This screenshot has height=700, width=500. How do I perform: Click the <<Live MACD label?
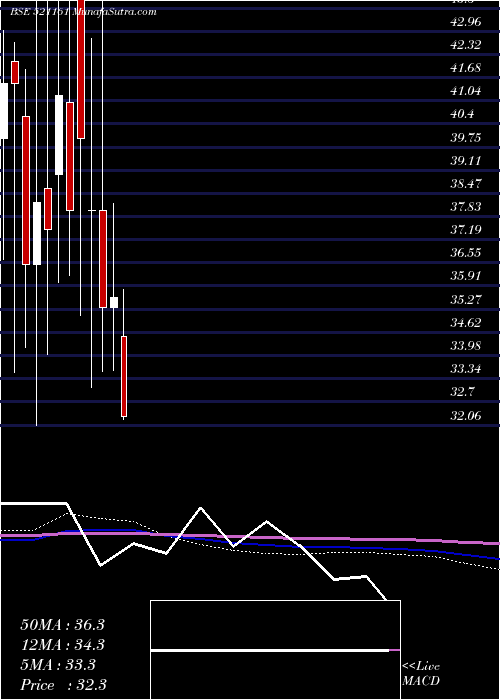[421, 674]
